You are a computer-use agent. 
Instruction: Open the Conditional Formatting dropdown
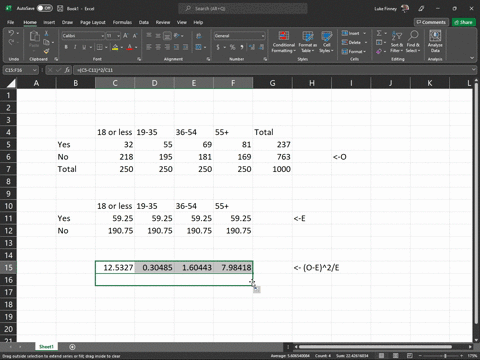point(283,42)
